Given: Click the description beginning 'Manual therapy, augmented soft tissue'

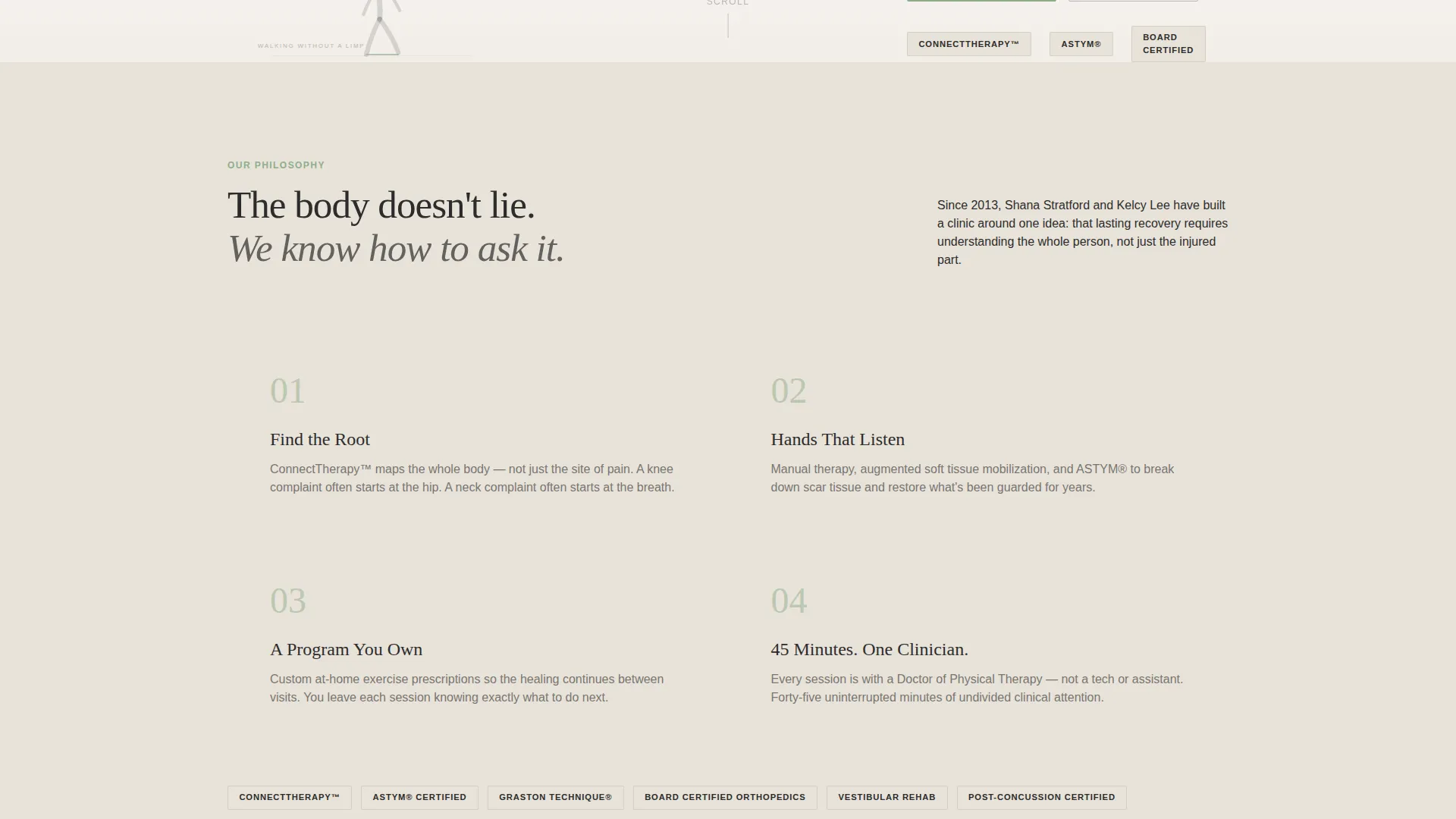Looking at the screenshot, I should pos(972,479).
